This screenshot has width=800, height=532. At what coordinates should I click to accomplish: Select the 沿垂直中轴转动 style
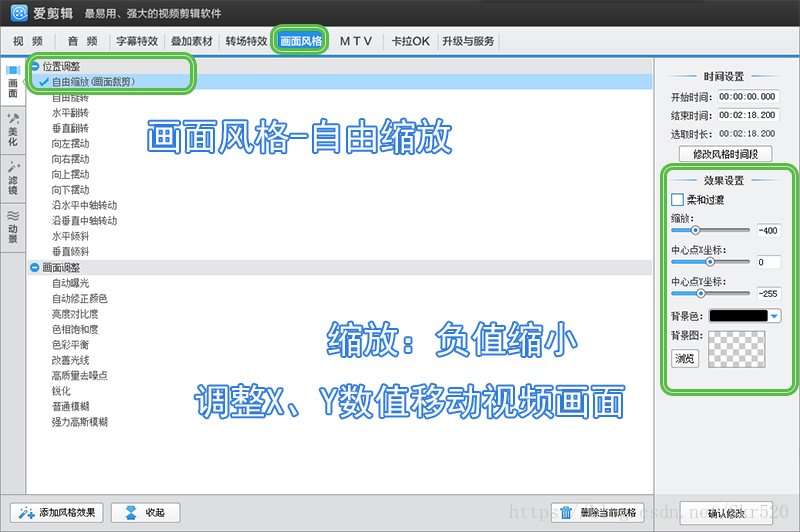tap(84, 220)
